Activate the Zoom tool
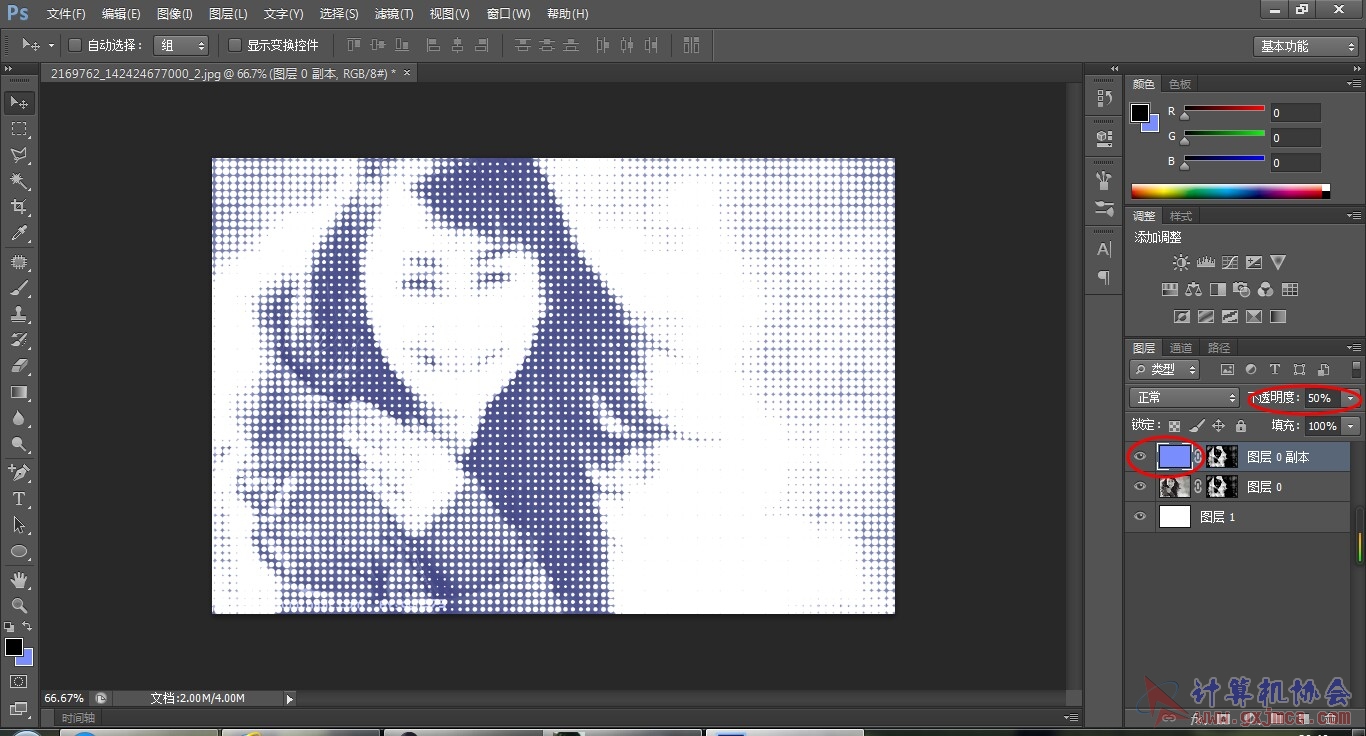Viewport: 1366px width, 736px height. pos(19,606)
